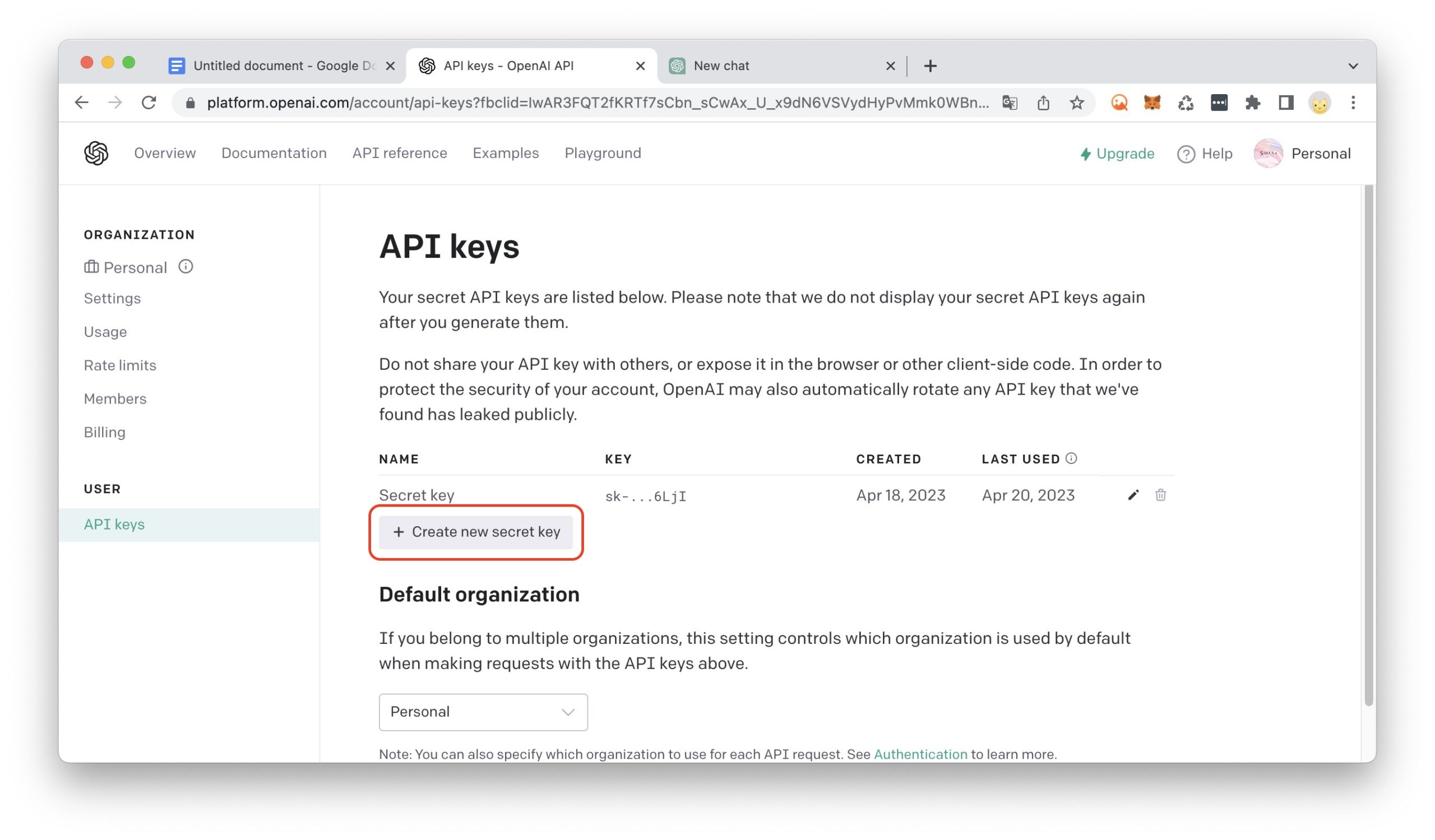Delete Secret key using trash icon
The width and height of the screenshot is (1435, 840).
[1160, 495]
